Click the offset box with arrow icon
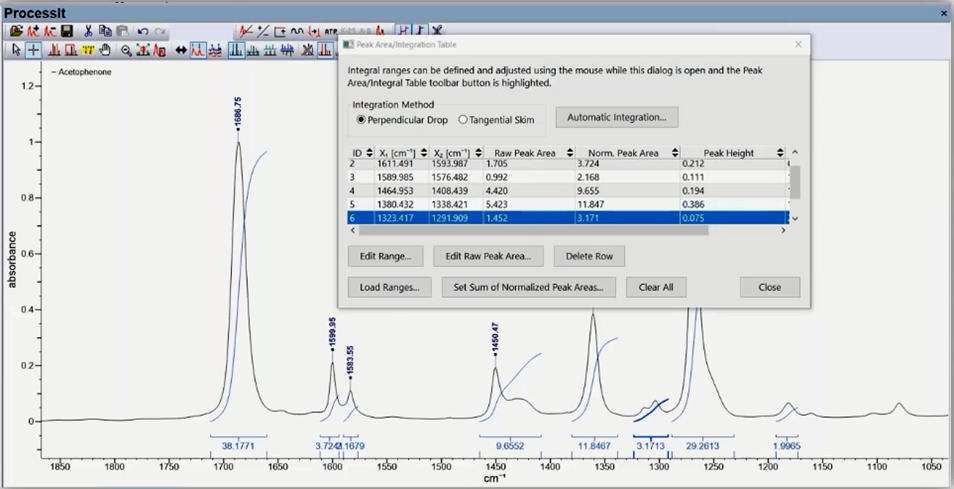954x489 pixels. pos(280,30)
